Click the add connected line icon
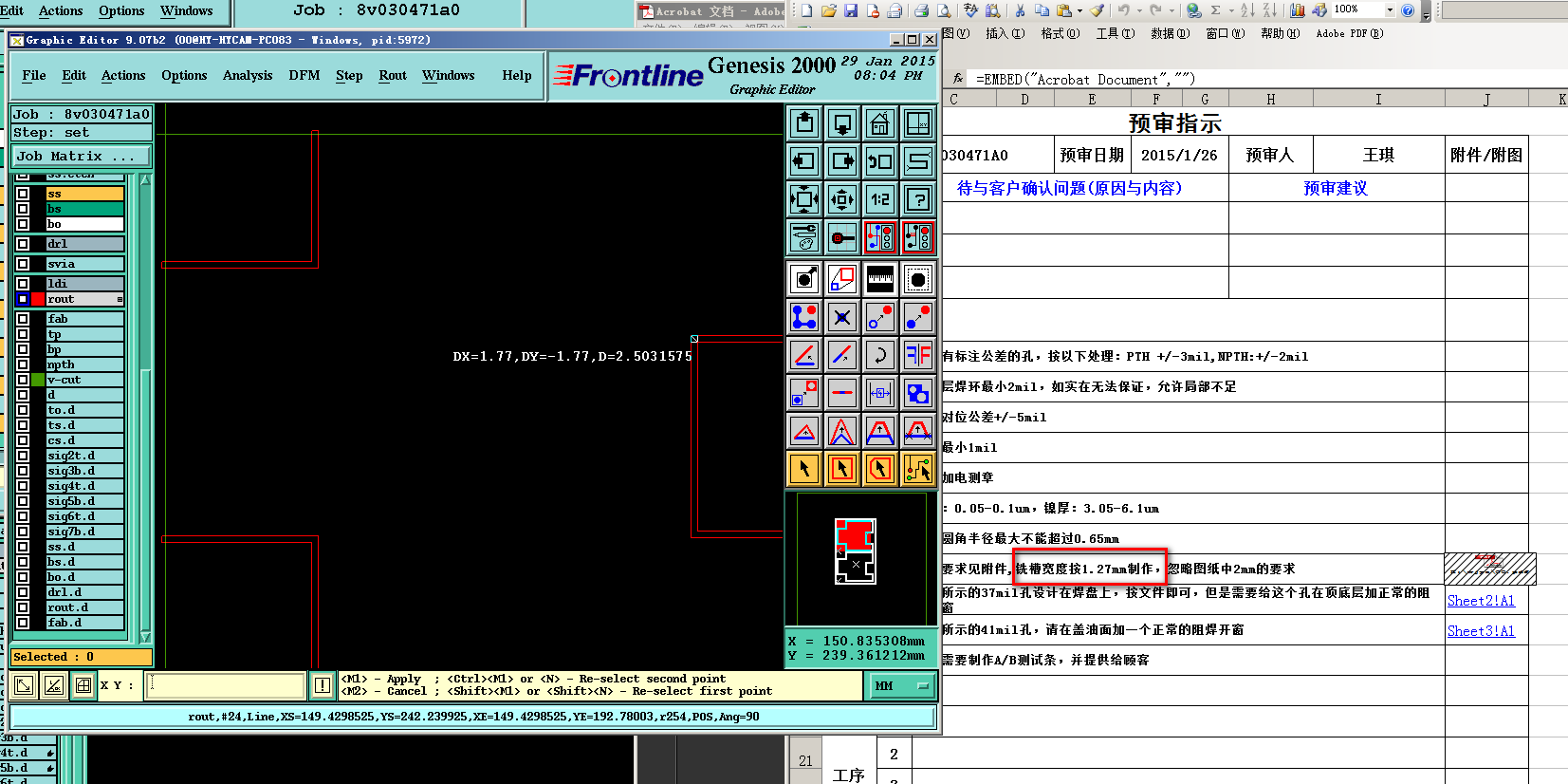Viewport: 1568px width, 784px height. (804, 317)
